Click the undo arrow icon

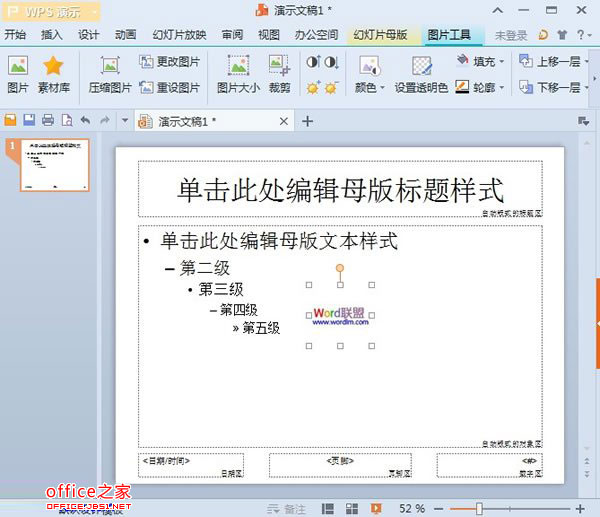click(x=86, y=121)
